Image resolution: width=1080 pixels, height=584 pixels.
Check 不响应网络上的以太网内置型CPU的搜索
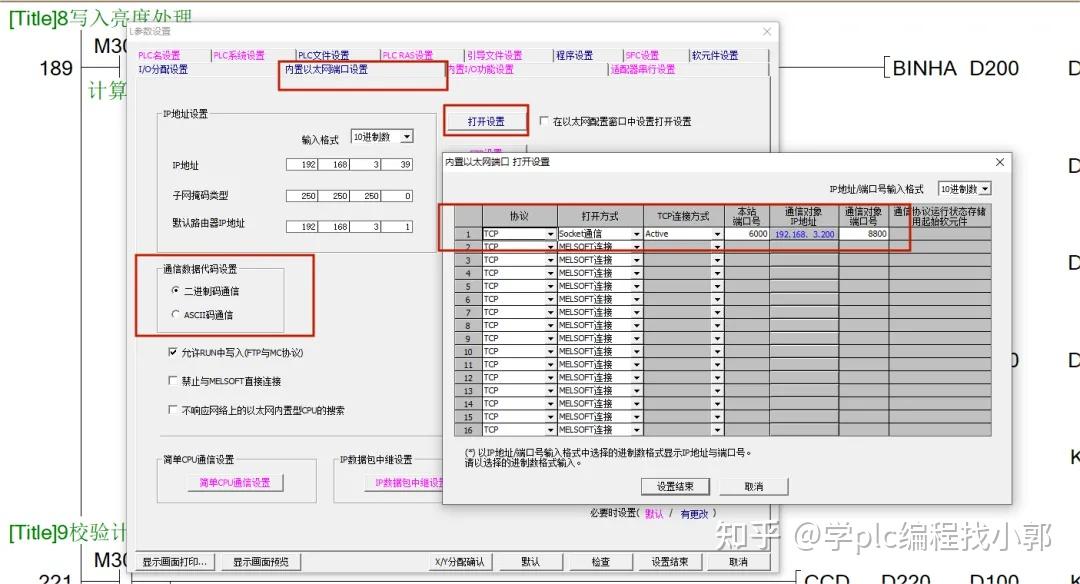tap(173, 407)
